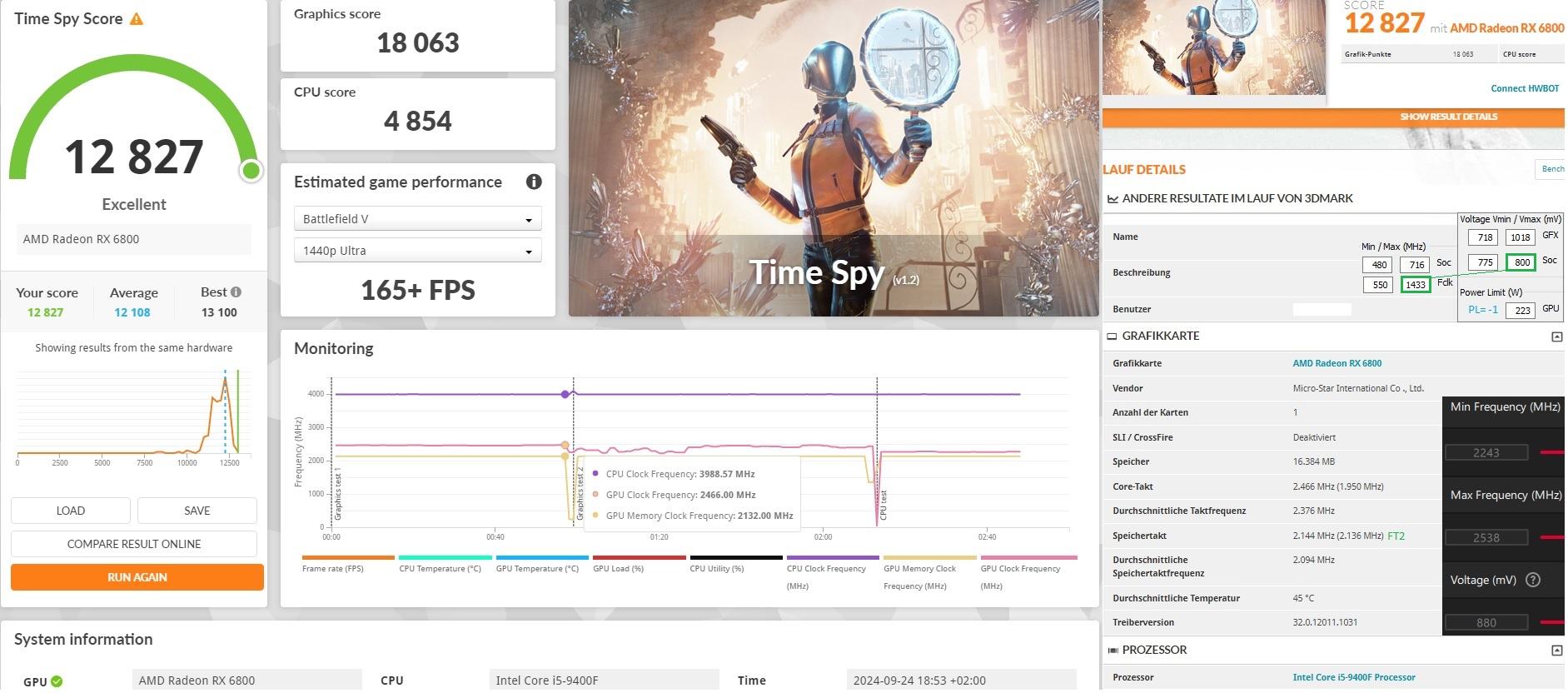
Task: Click the Max Frequency field showing 2538
Action: 1486,537
